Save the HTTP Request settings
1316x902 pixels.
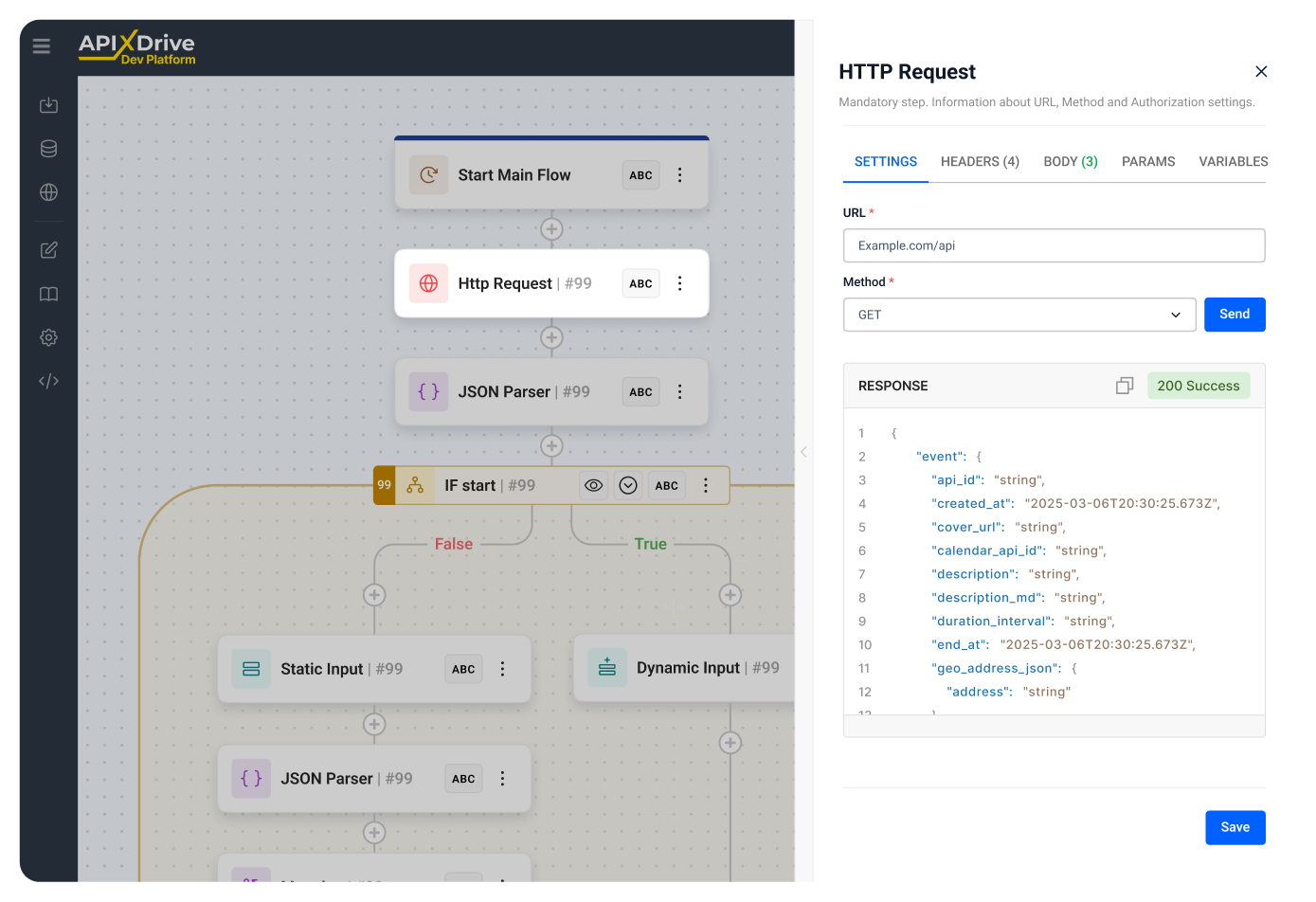1235,827
